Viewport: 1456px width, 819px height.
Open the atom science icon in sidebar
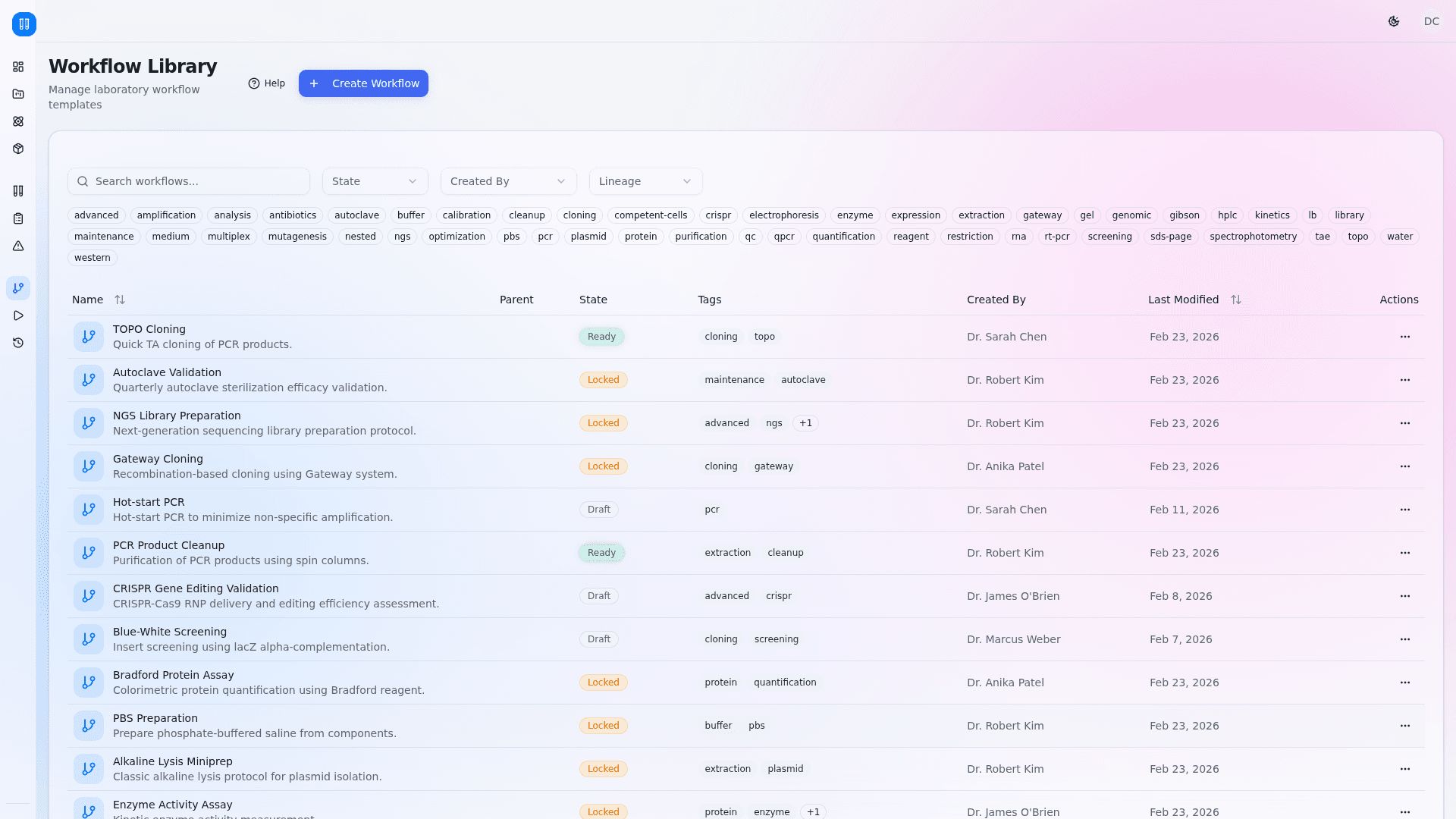pyautogui.click(x=18, y=121)
